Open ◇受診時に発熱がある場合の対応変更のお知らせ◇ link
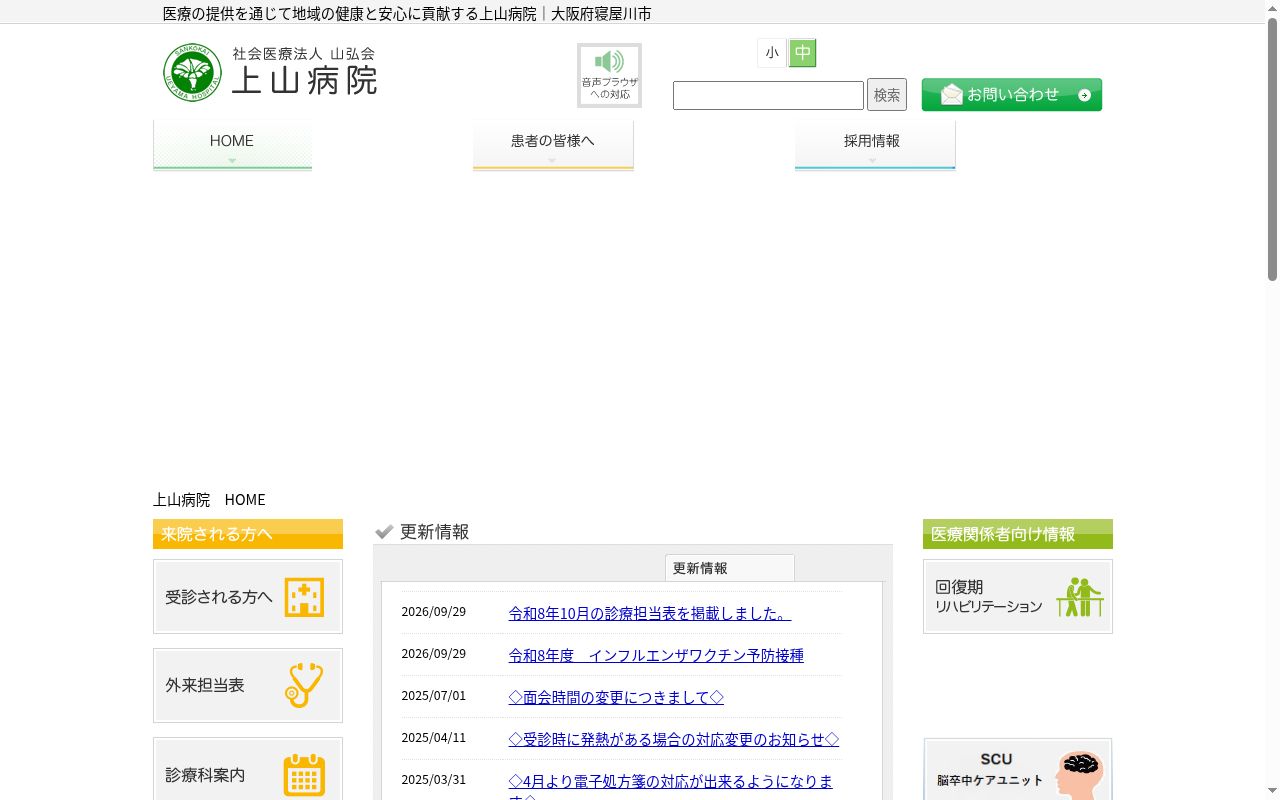 click(674, 739)
